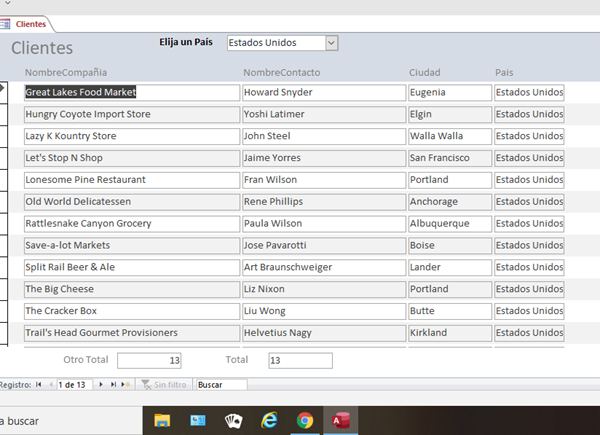This screenshot has height=435, width=600.
Task: Click contact name Paula Wilson
Action: (324, 223)
